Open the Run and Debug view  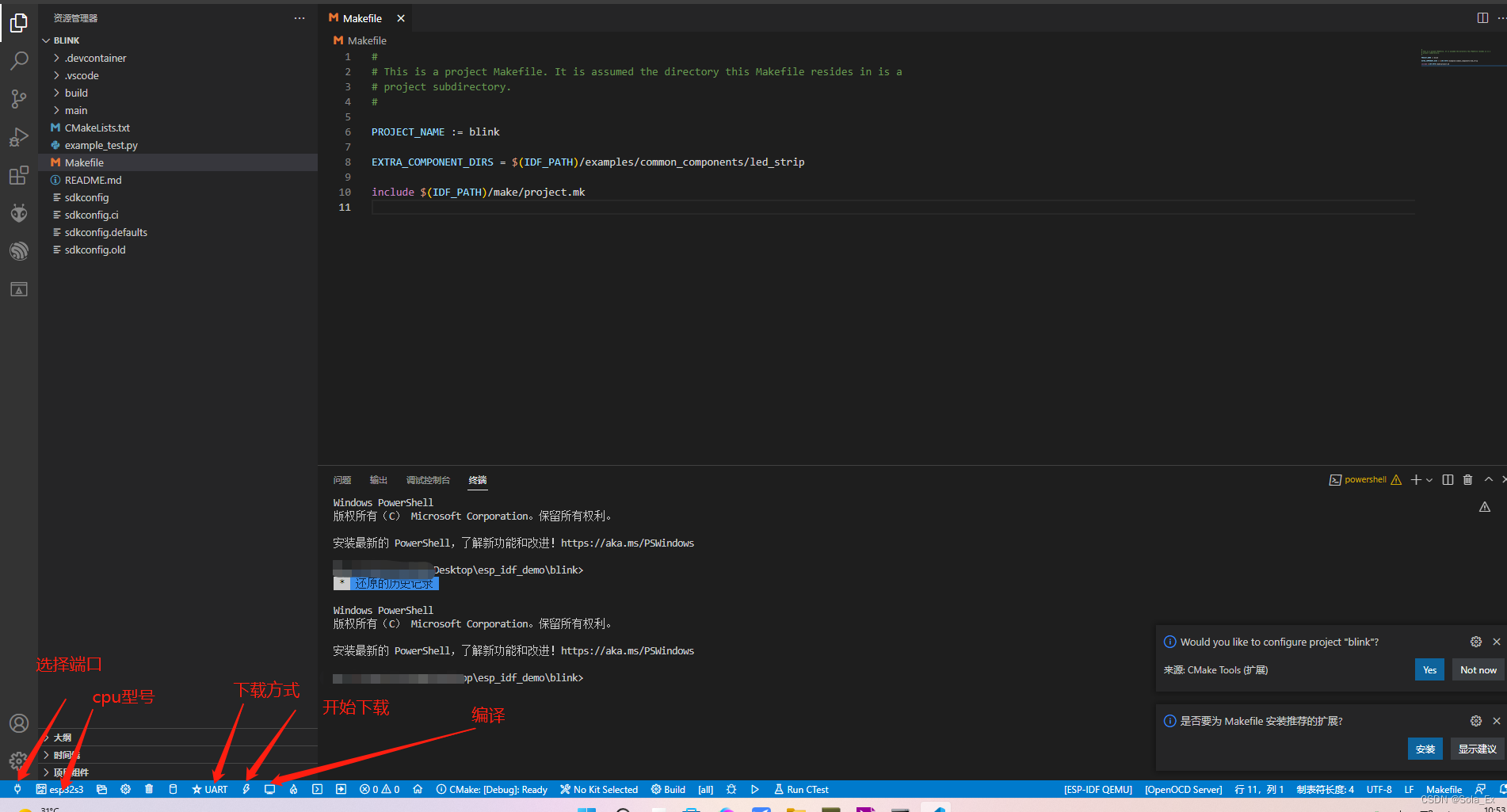click(x=19, y=137)
